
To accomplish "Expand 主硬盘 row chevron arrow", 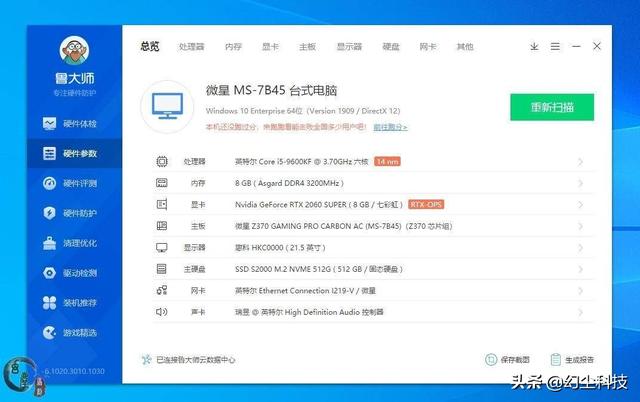I will pos(580,269).
